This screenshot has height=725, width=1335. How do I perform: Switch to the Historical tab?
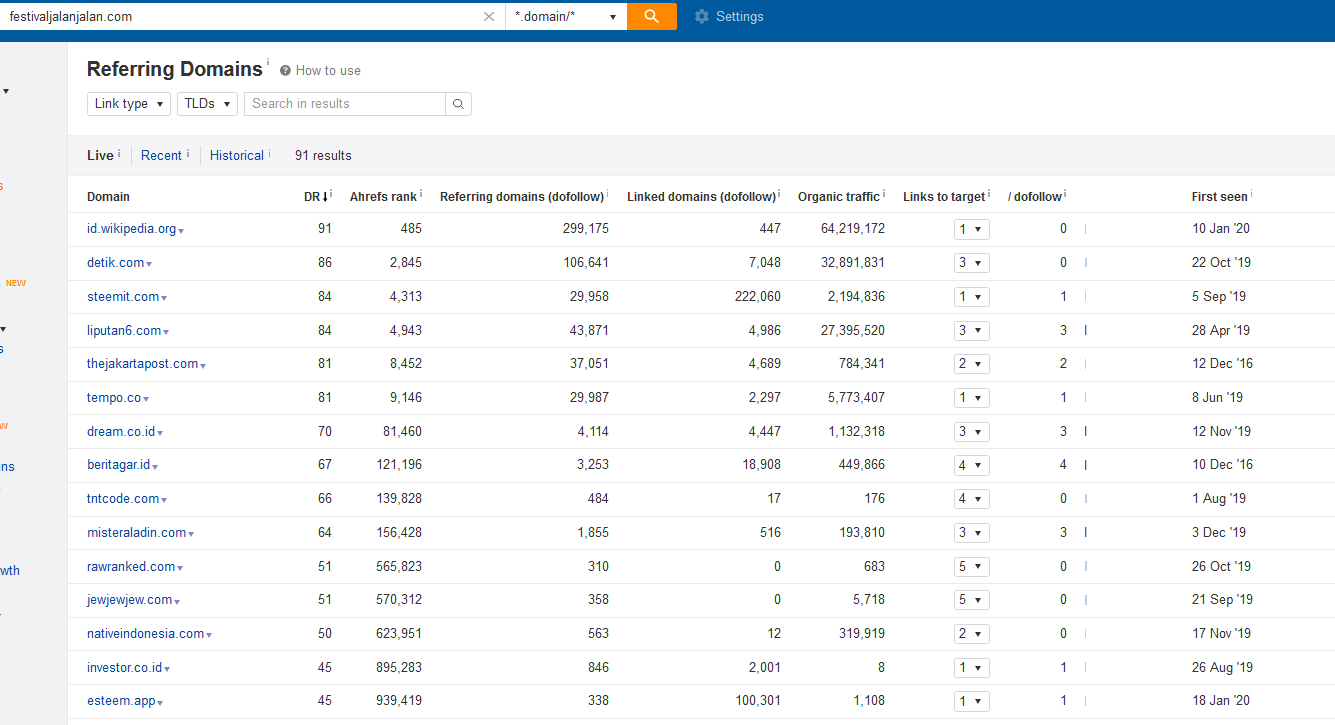237,156
